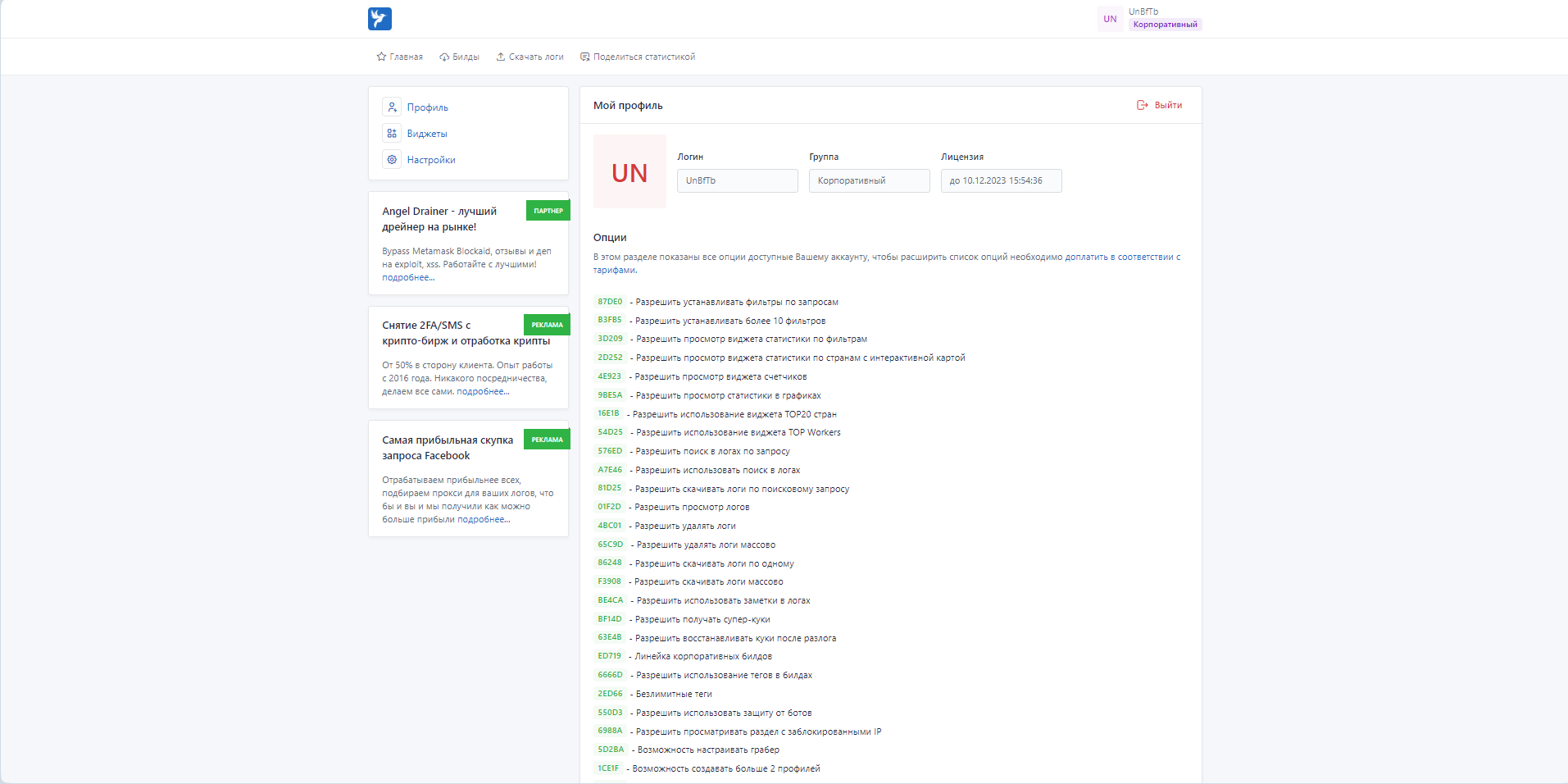Click the option code 576ED
The height and width of the screenshot is (784, 1568).
point(610,451)
